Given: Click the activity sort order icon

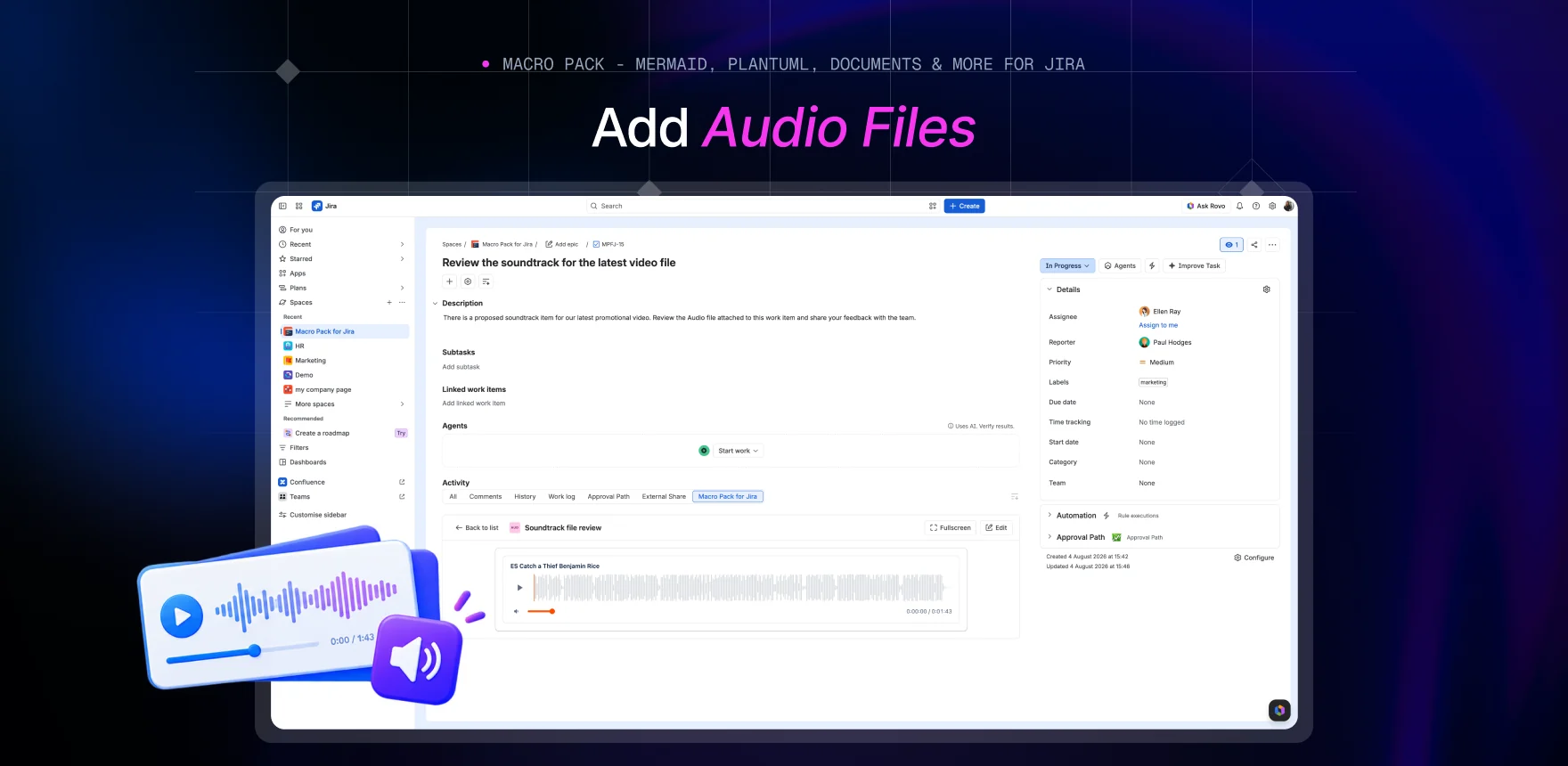Looking at the screenshot, I should (x=1014, y=497).
